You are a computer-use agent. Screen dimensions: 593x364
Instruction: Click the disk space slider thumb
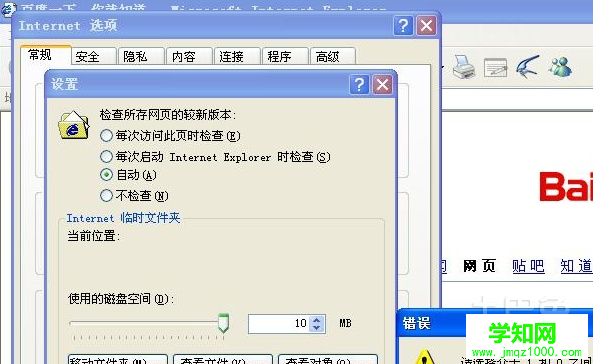224,323
